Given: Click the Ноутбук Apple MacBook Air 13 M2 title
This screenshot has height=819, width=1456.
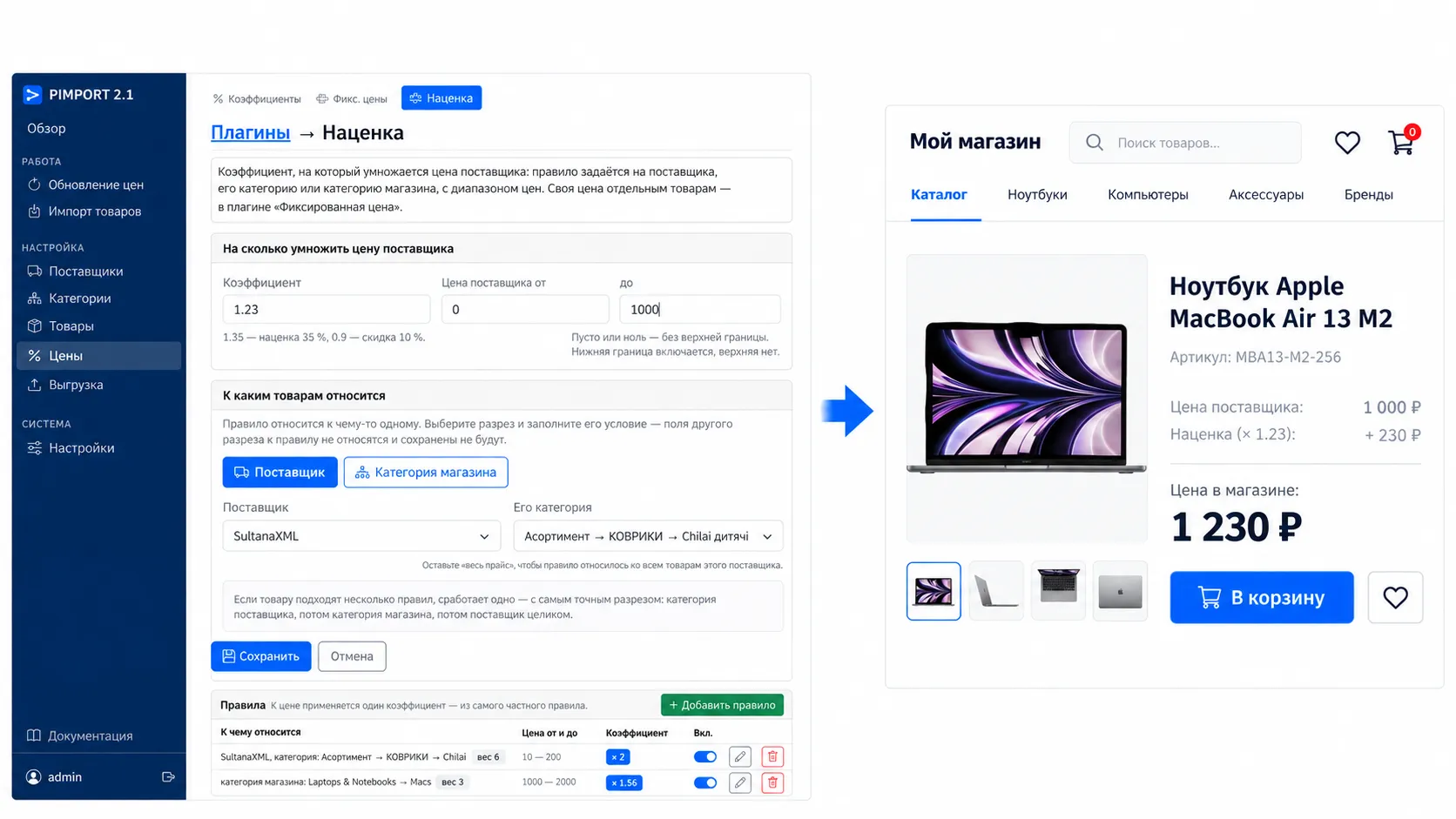Looking at the screenshot, I should tap(1281, 302).
